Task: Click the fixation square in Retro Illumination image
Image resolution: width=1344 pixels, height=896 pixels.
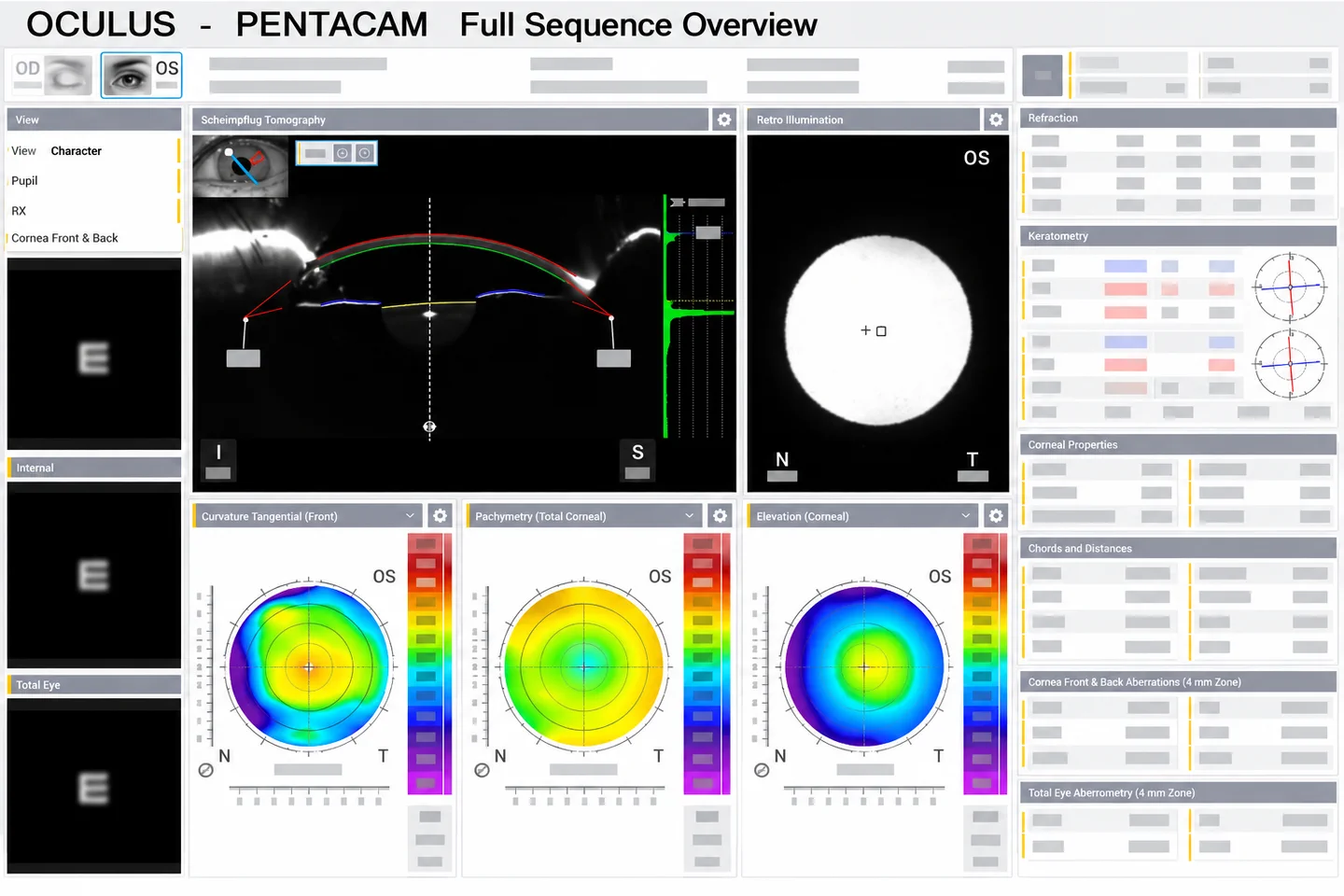Action: pos(881,330)
